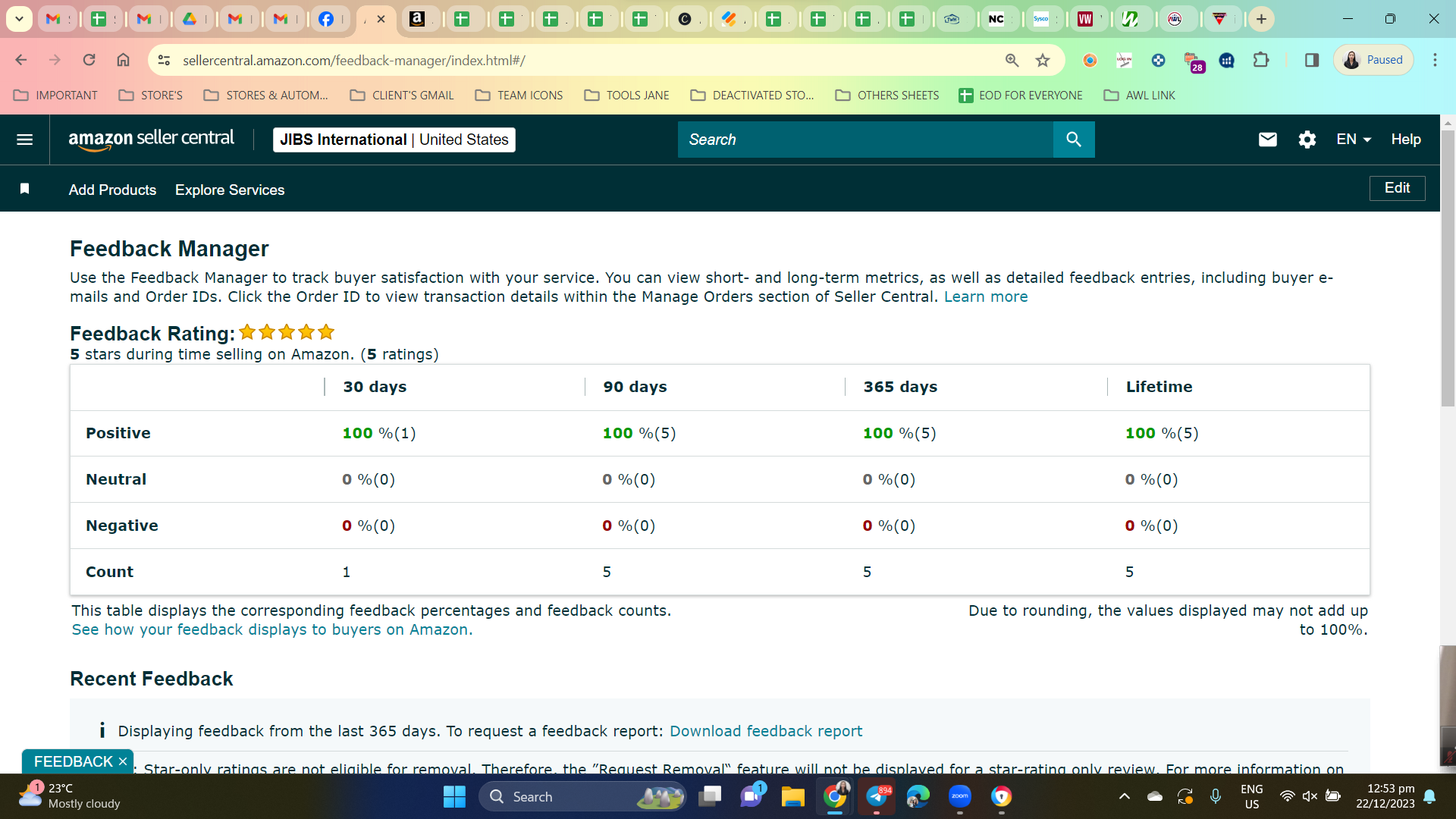Screen dimensions: 1456x819
Task: Close the active Feedback Manager tab
Action: [381, 19]
